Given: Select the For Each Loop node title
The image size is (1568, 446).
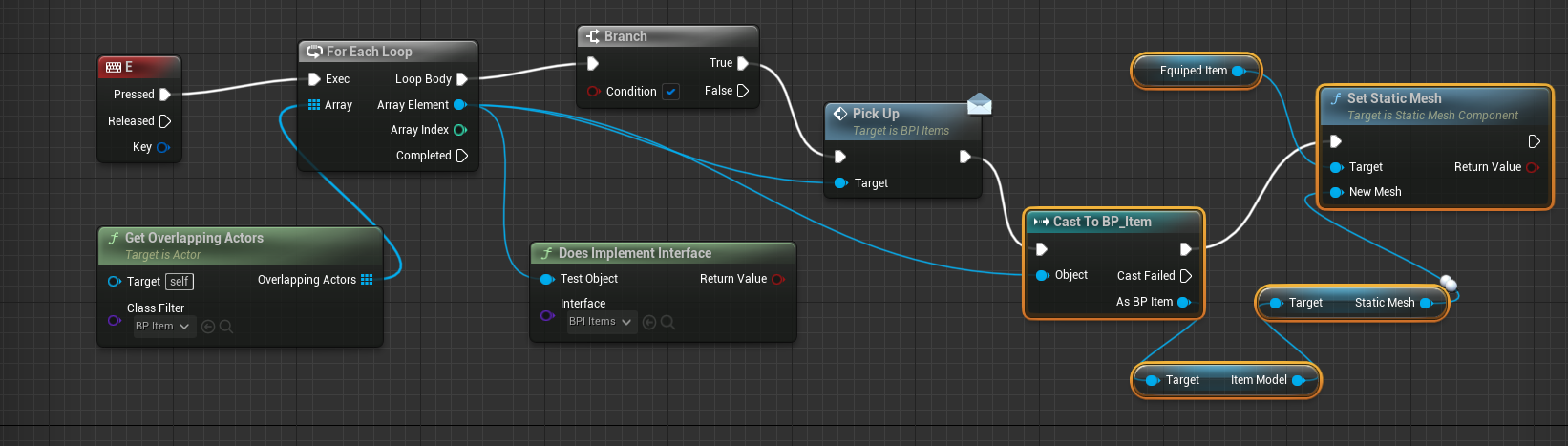Looking at the screenshot, I should 370,52.
